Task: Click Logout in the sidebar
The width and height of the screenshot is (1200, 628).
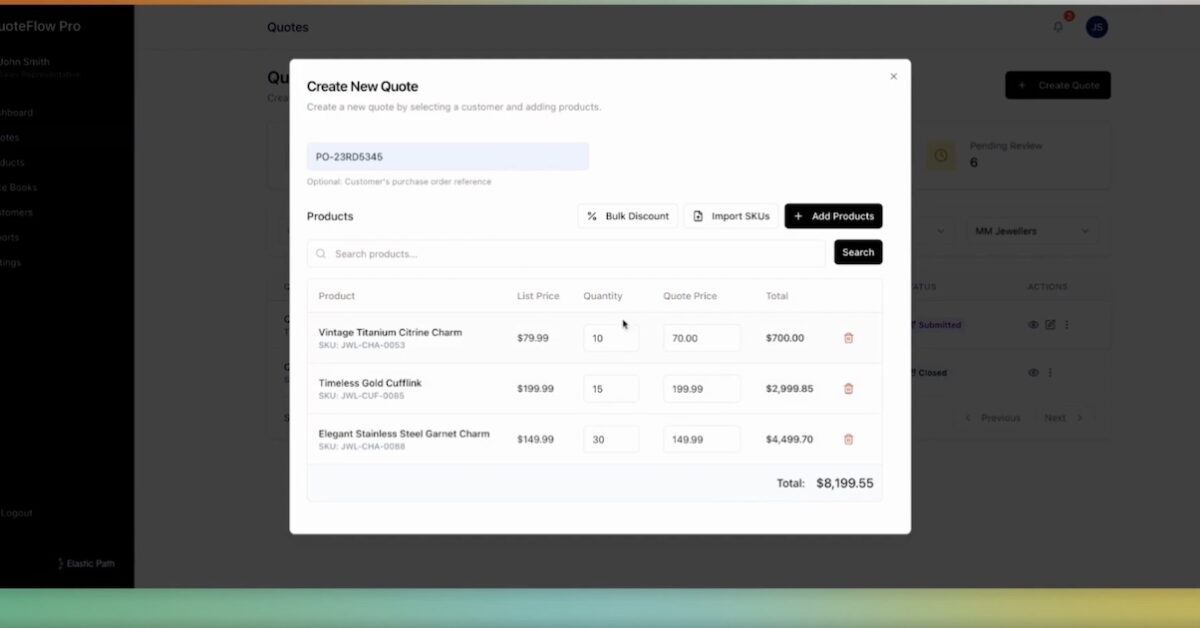Action: point(16,513)
